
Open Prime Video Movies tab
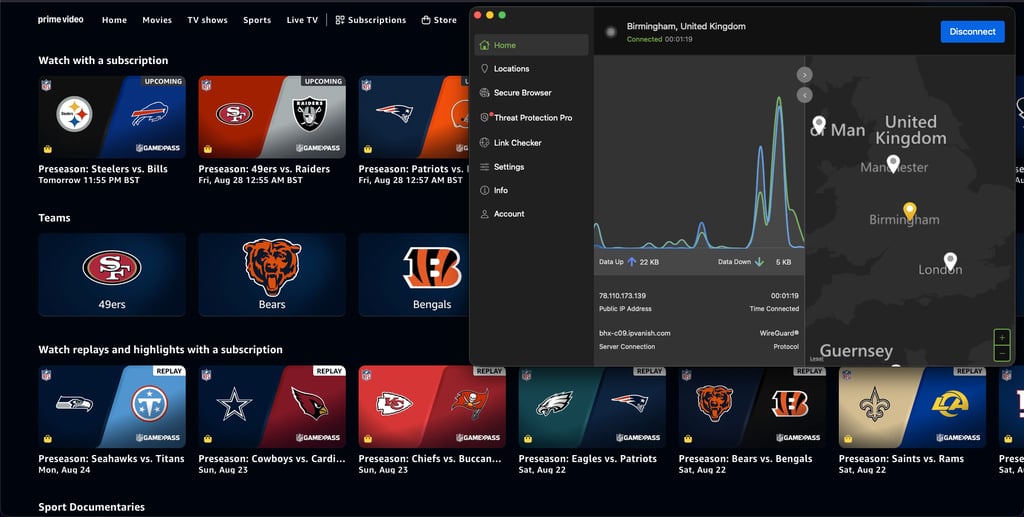[x=157, y=20]
